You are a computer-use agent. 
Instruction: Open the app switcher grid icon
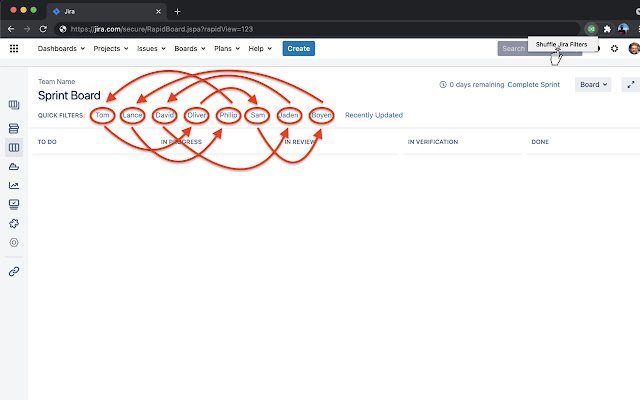(14, 49)
